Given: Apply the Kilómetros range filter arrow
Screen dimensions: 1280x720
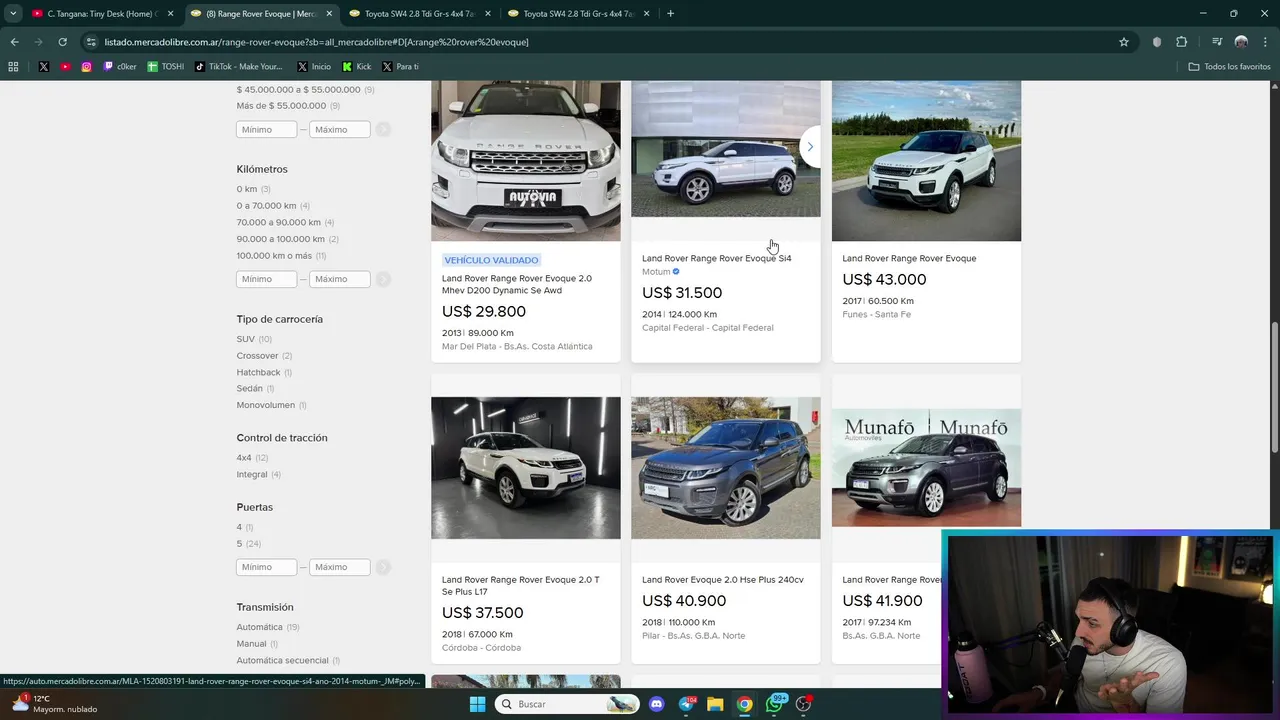Looking at the screenshot, I should 383,279.
